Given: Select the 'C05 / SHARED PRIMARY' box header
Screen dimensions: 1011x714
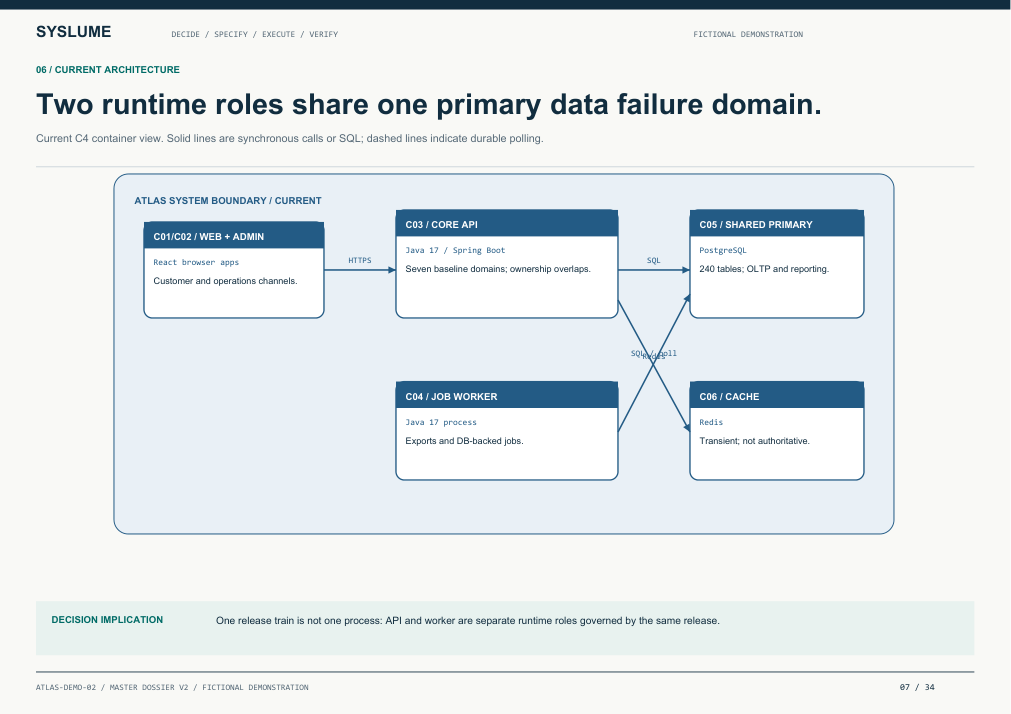Looking at the screenshot, I should click(777, 224).
